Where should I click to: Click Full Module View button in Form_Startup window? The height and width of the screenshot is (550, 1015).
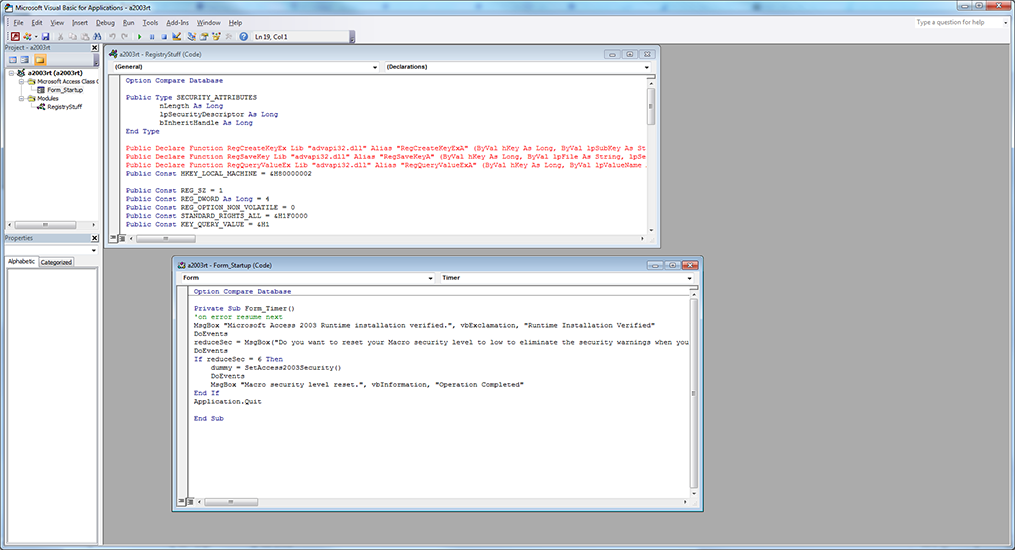pos(190,501)
